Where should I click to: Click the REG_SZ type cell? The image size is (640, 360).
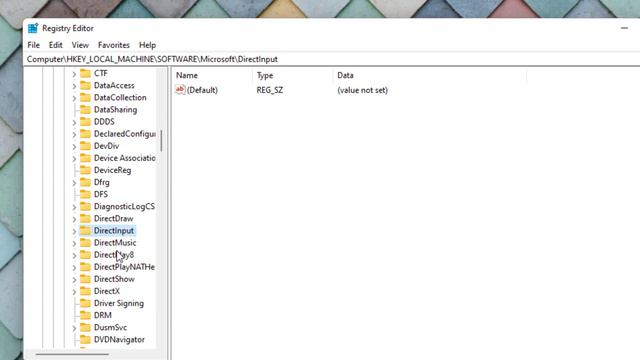pyautogui.click(x=269, y=90)
